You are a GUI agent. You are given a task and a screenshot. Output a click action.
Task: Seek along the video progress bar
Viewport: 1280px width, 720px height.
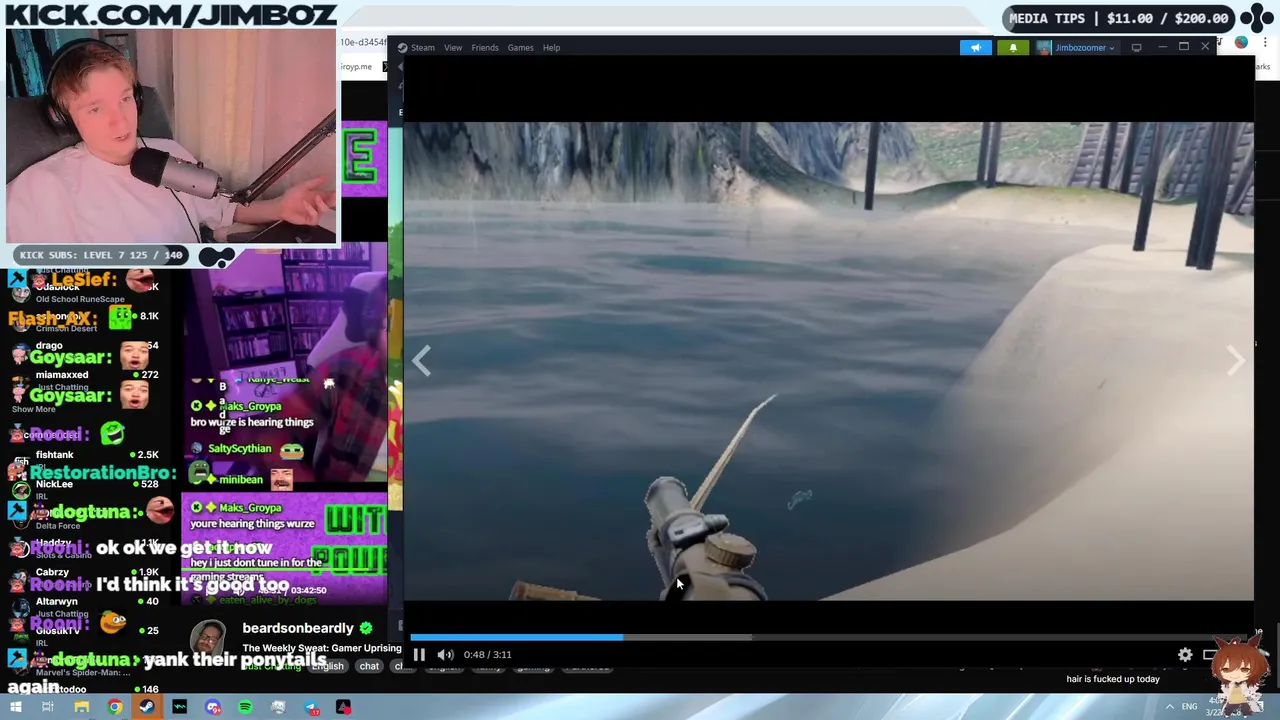point(828,637)
